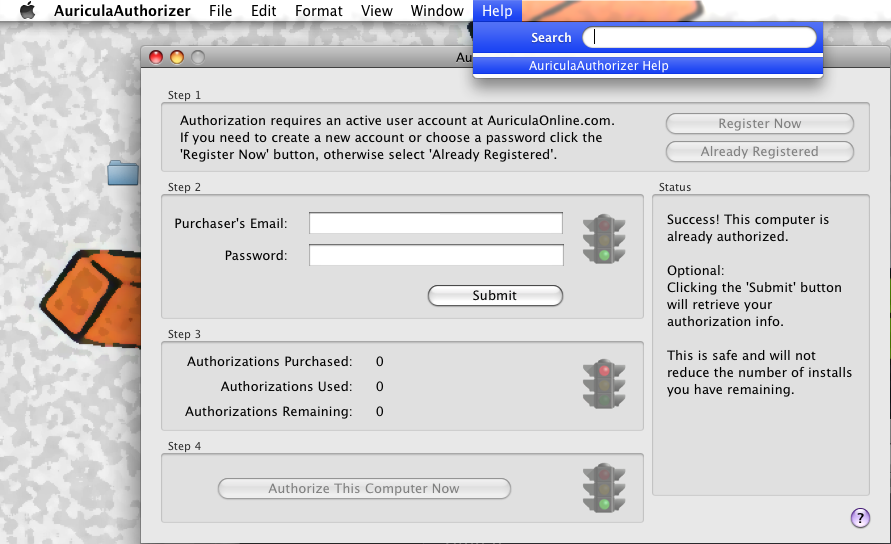Click the Step 4 traffic light icon
The image size is (891, 544).
pos(604,488)
